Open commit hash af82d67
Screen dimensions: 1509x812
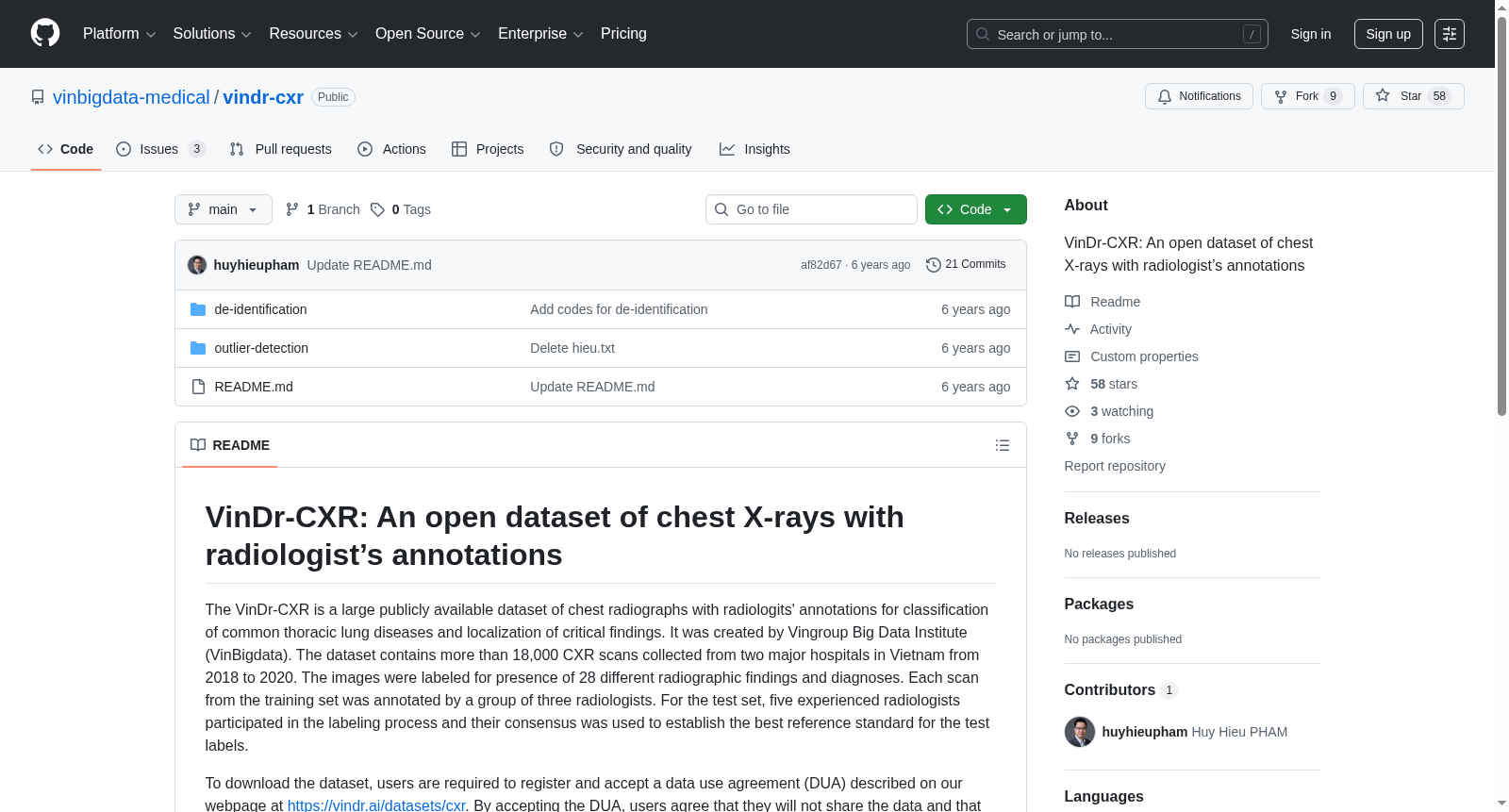coord(821,265)
